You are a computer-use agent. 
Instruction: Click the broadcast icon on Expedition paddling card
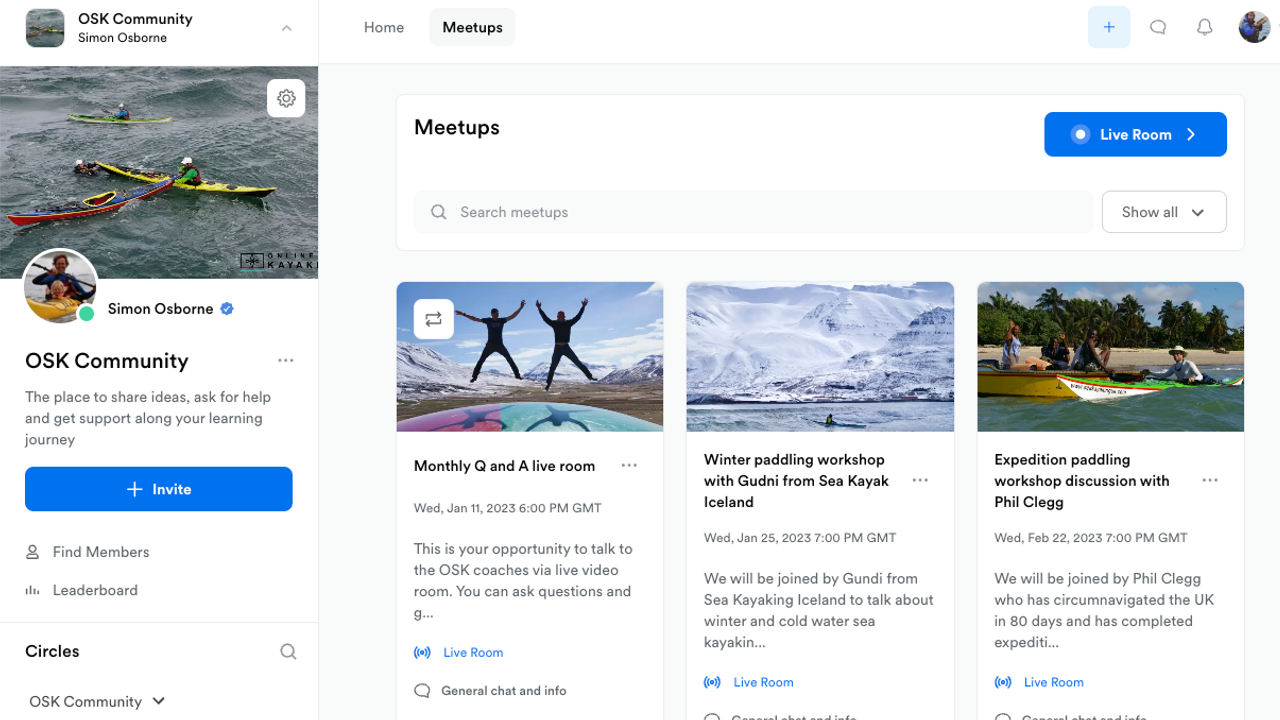click(x=1003, y=682)
